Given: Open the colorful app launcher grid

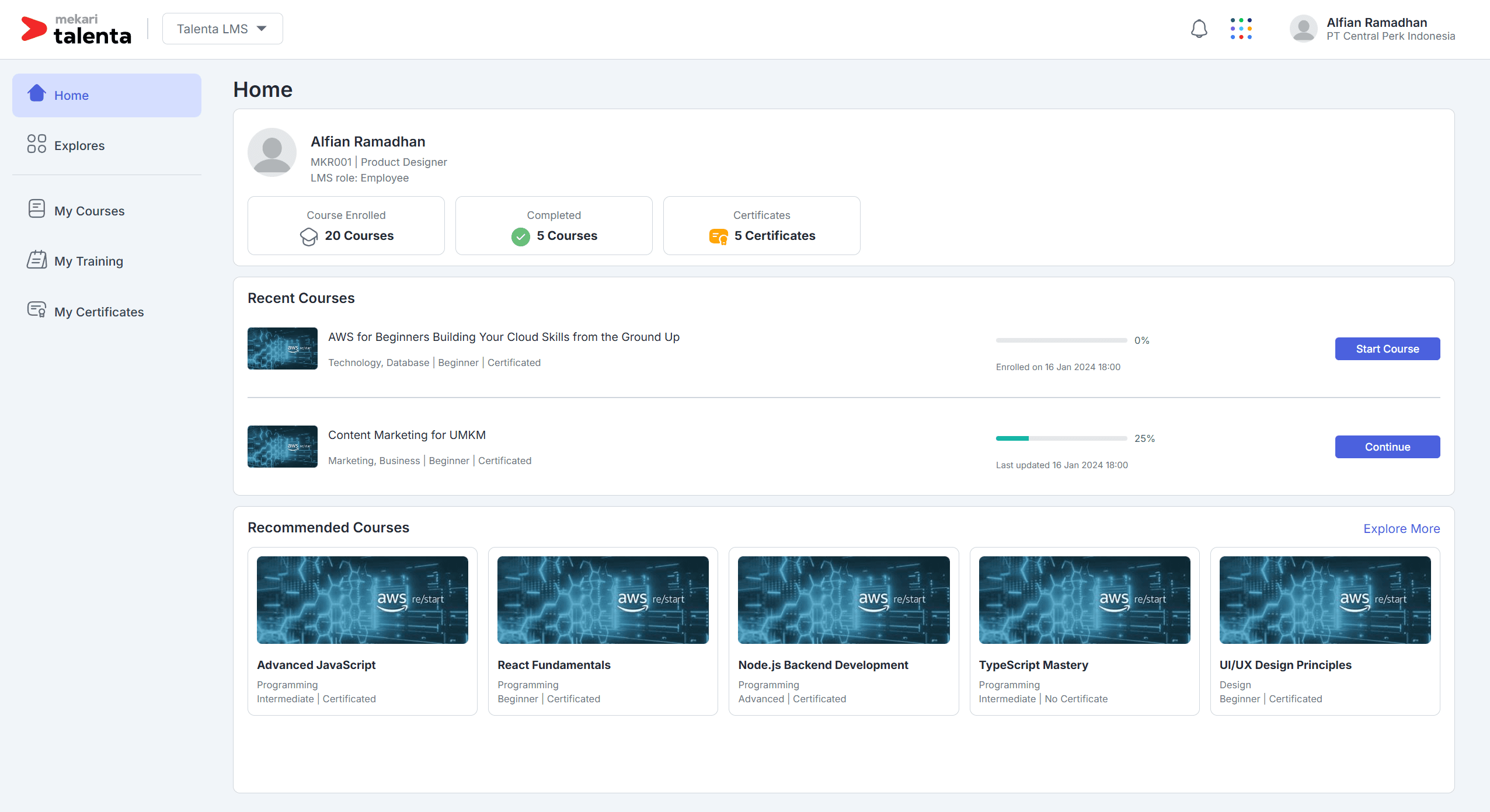Looking at the screenshot, I should pyautogui.click(x=1241, y=29).
